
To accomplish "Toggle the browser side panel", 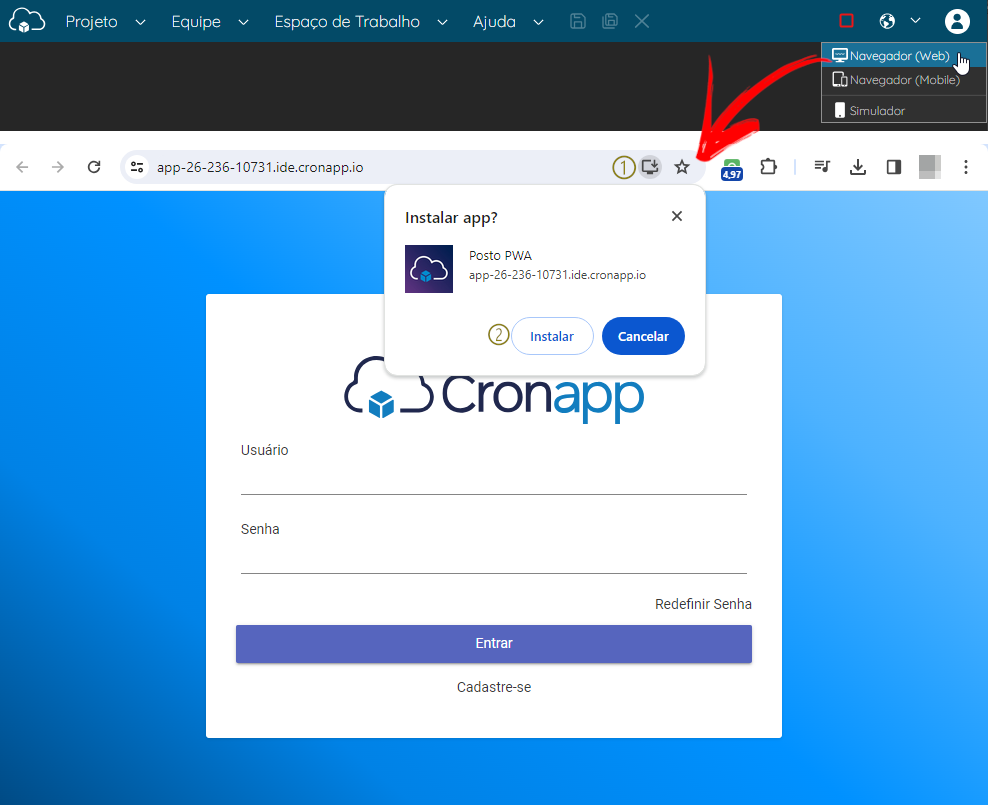I will click(x=893, y=167).
